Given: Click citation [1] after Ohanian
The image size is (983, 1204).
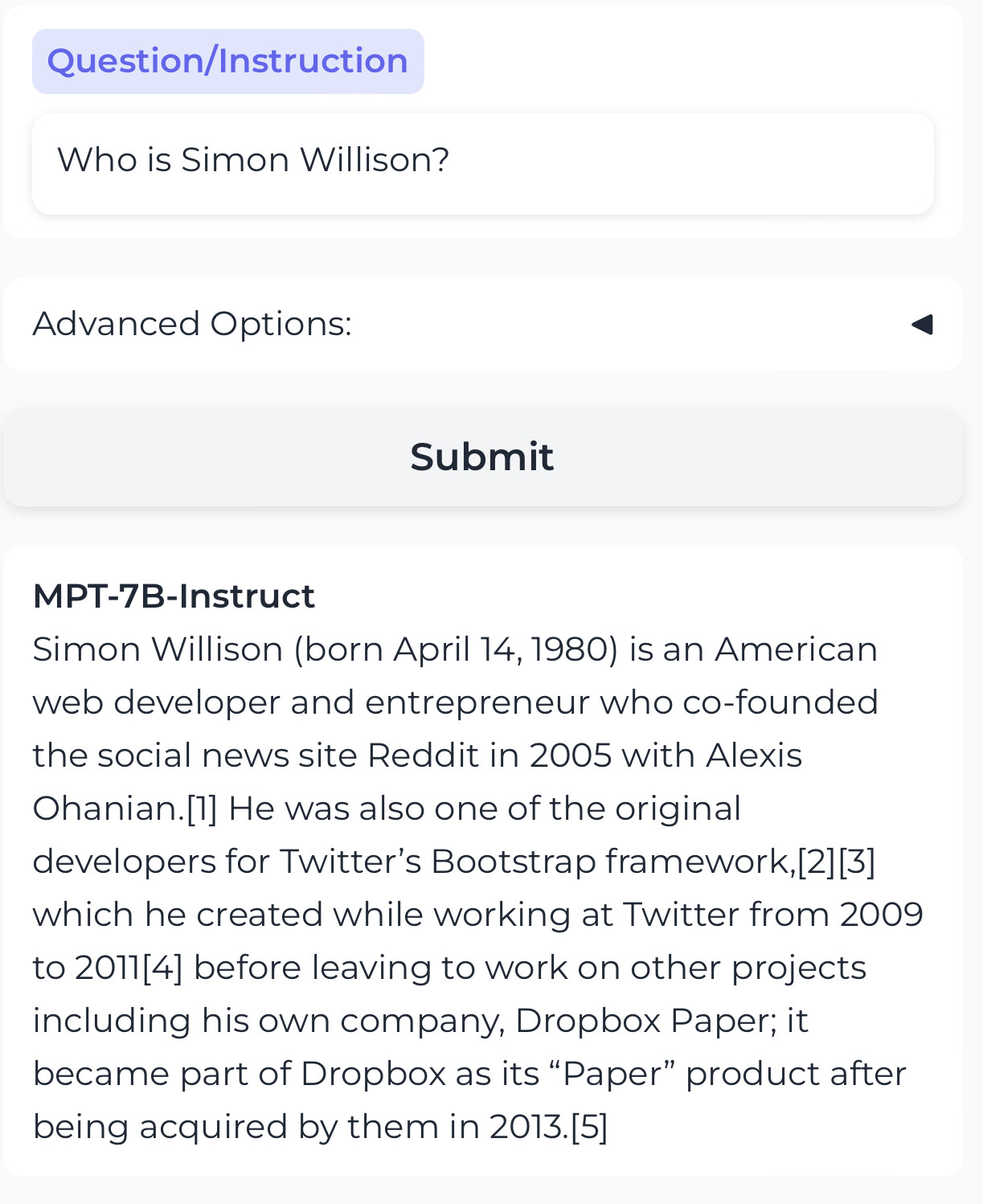Looking at the screenshot, I should (x=202, y=809).
